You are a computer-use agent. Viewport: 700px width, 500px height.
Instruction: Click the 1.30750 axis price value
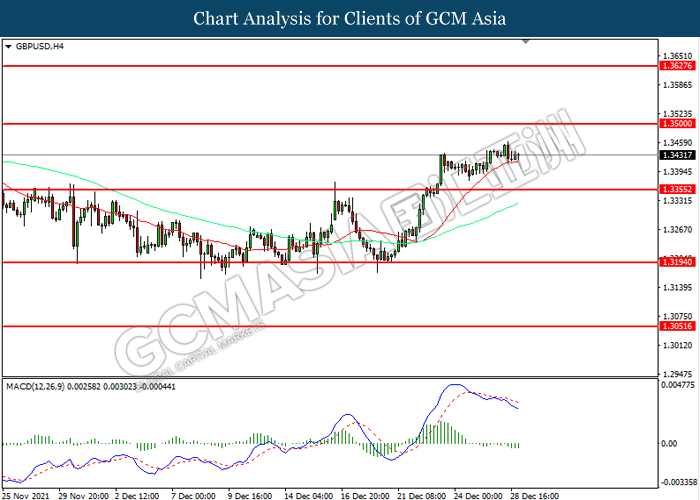point(677,316)
